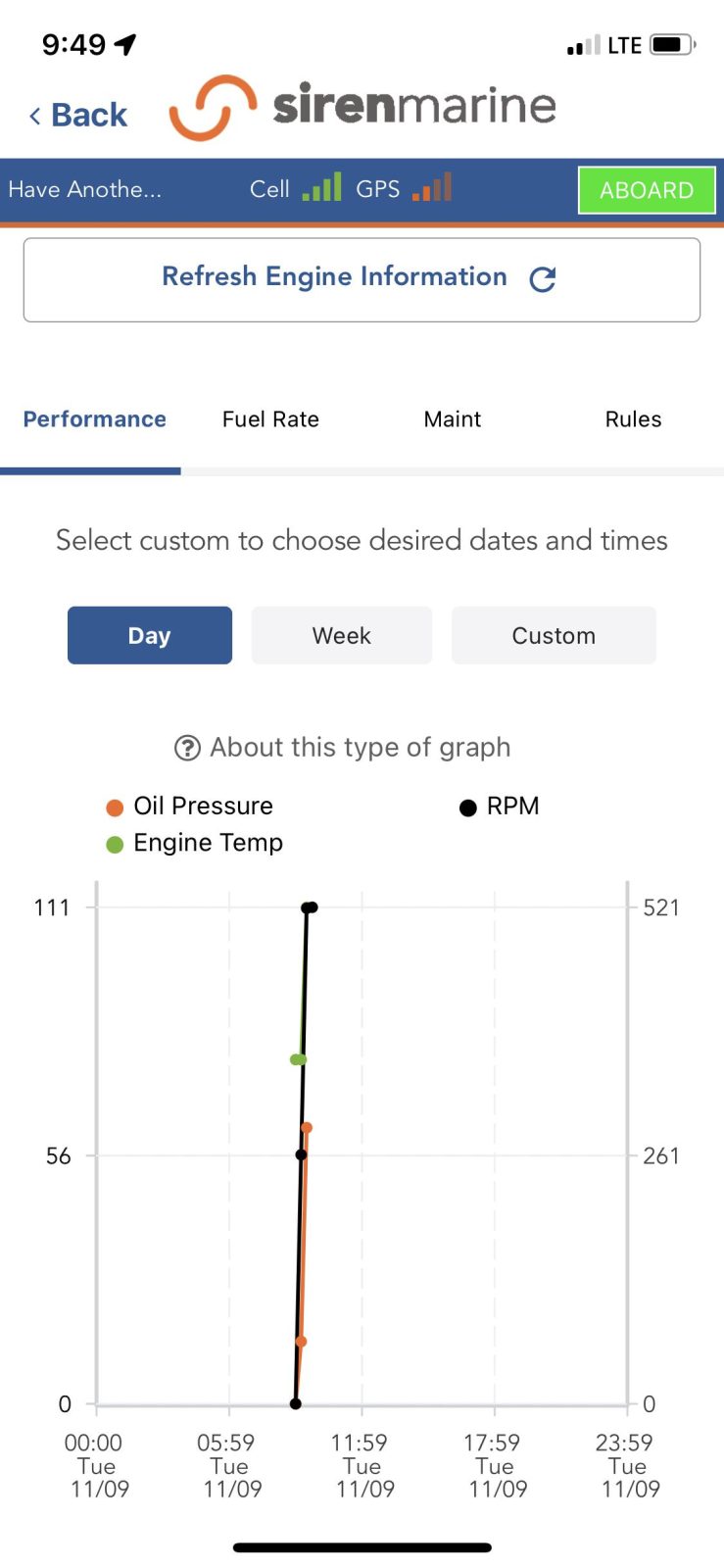Image resolution: width=724 pixels, height=1568 pixels.
Task: Toggle the Oil Pressure legend series
Action: [x=189, y=807]
